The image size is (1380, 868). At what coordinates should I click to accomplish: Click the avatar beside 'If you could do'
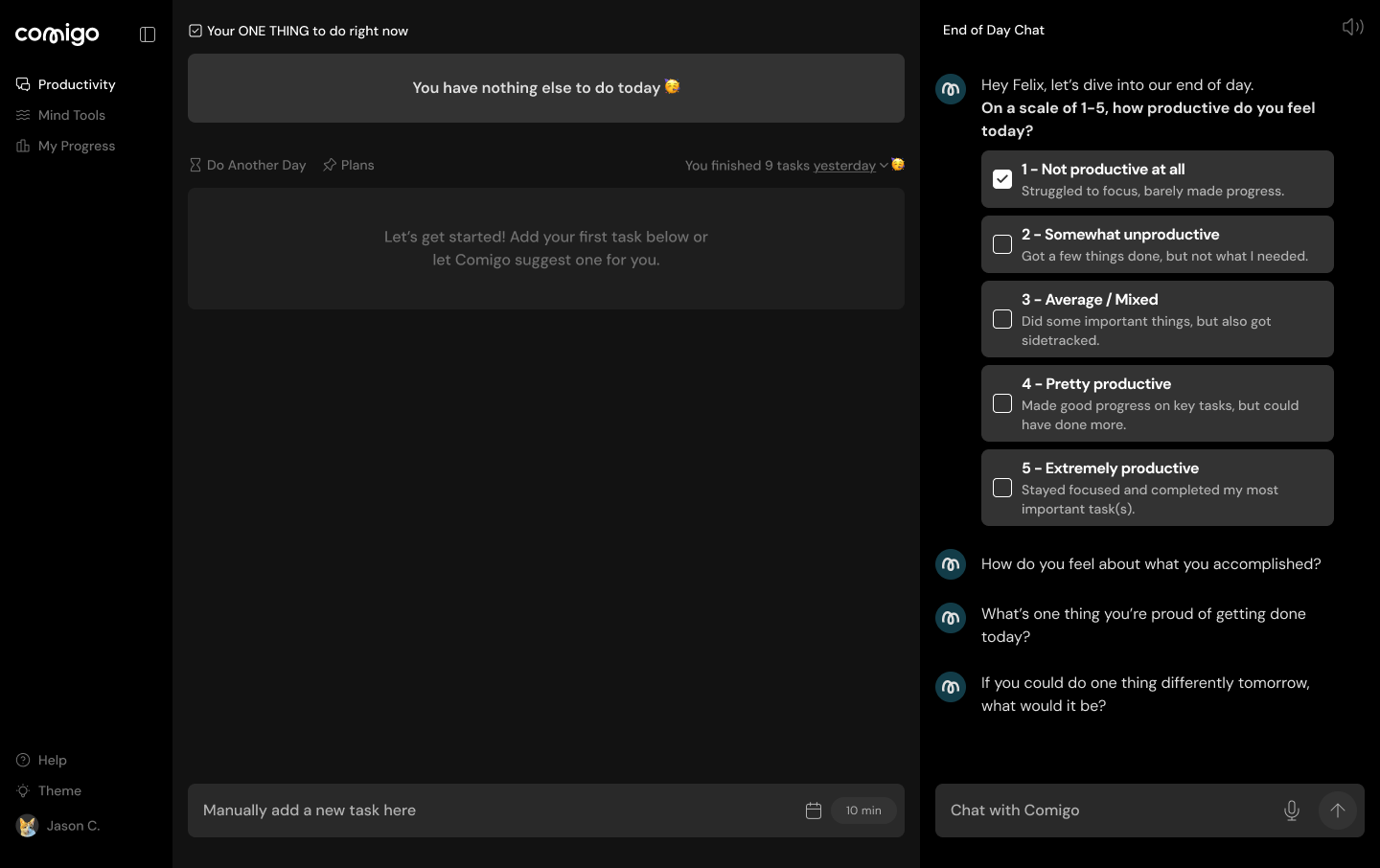[951, 687]
